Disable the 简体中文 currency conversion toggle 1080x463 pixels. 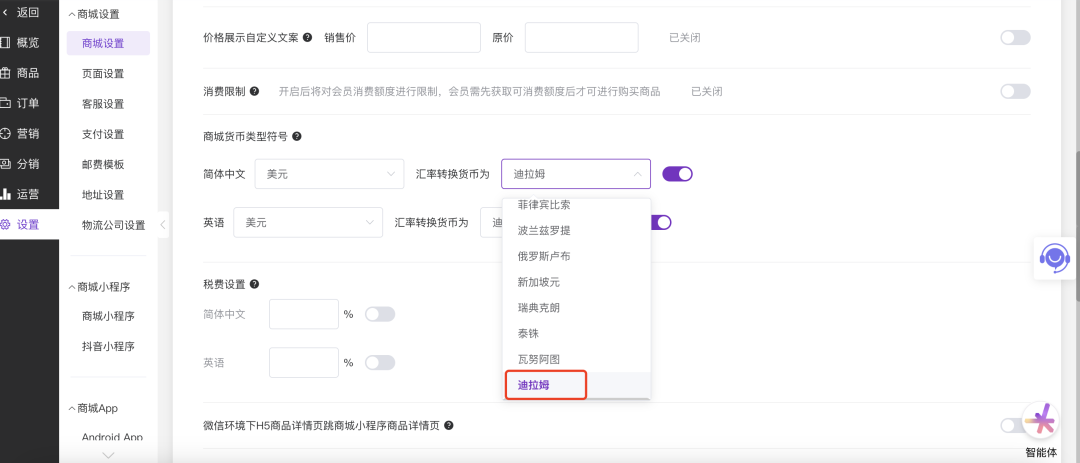point(677,174)
